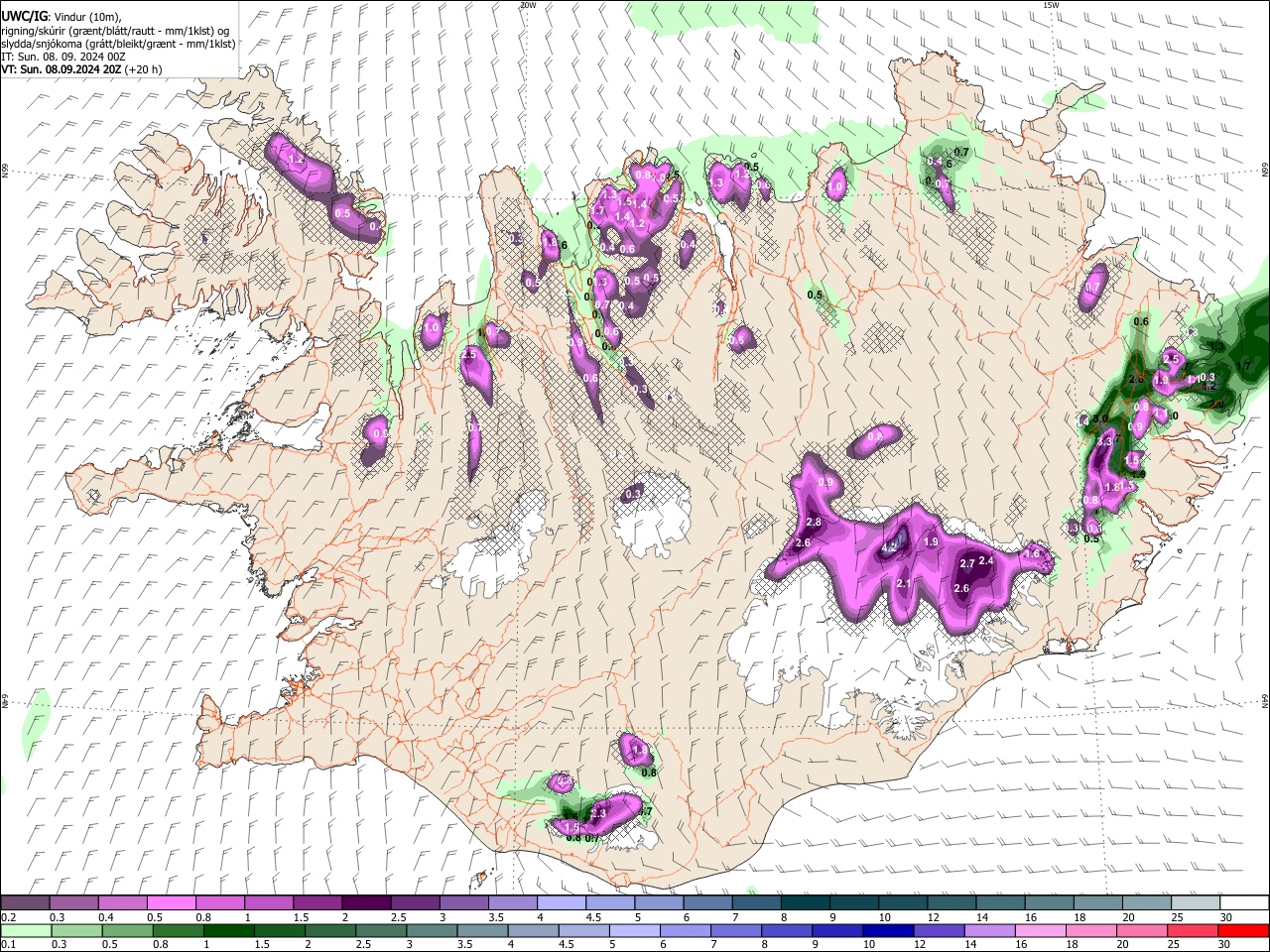Screen dimensions: 1270x952
Task: Click the '4.2' snowfall value on the map
Action: point(889,546)
